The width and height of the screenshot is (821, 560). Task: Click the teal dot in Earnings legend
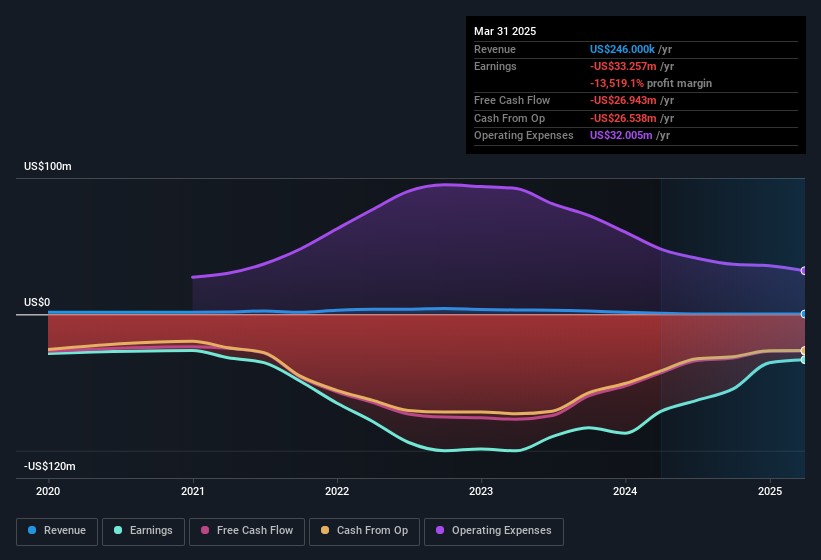(118, 531)
